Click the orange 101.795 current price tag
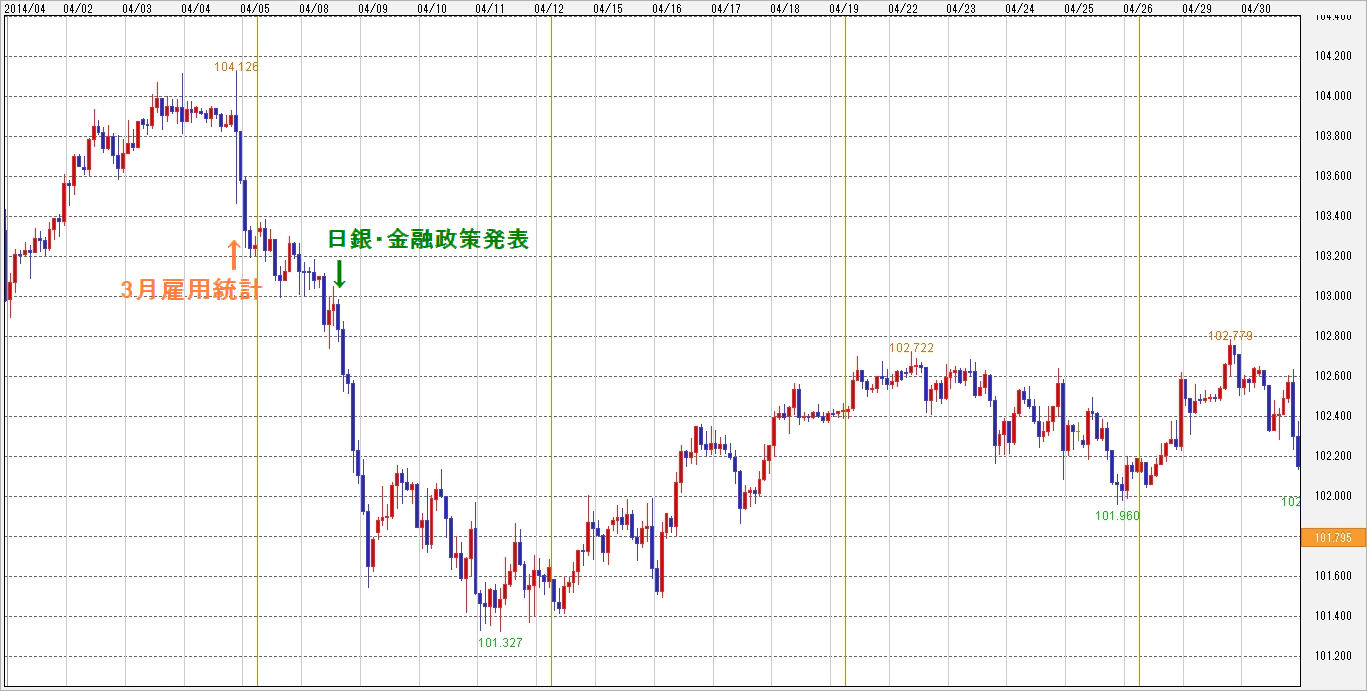Image resolution: width=1367 pixels, height=691 pixels. [x=1333, y=538]
